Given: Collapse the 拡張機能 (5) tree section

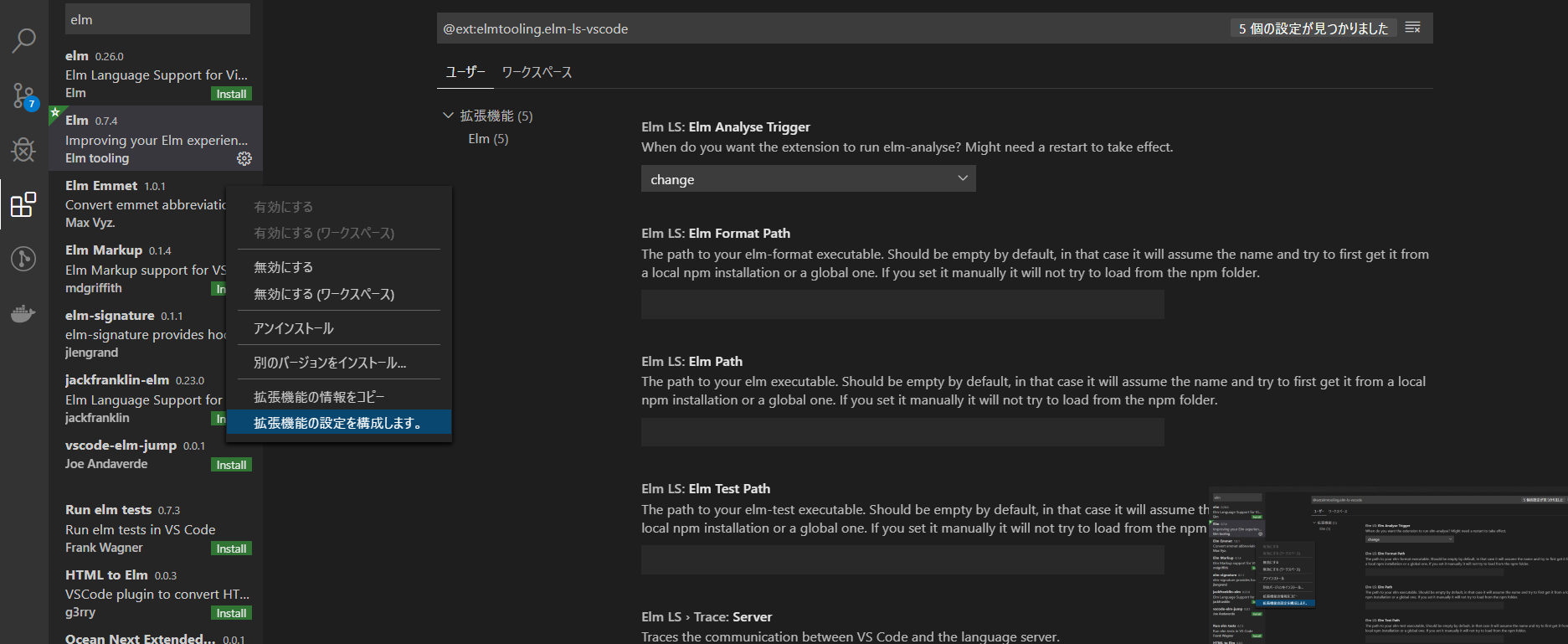Looking at the screenshot, I should [x=449, y=116].
